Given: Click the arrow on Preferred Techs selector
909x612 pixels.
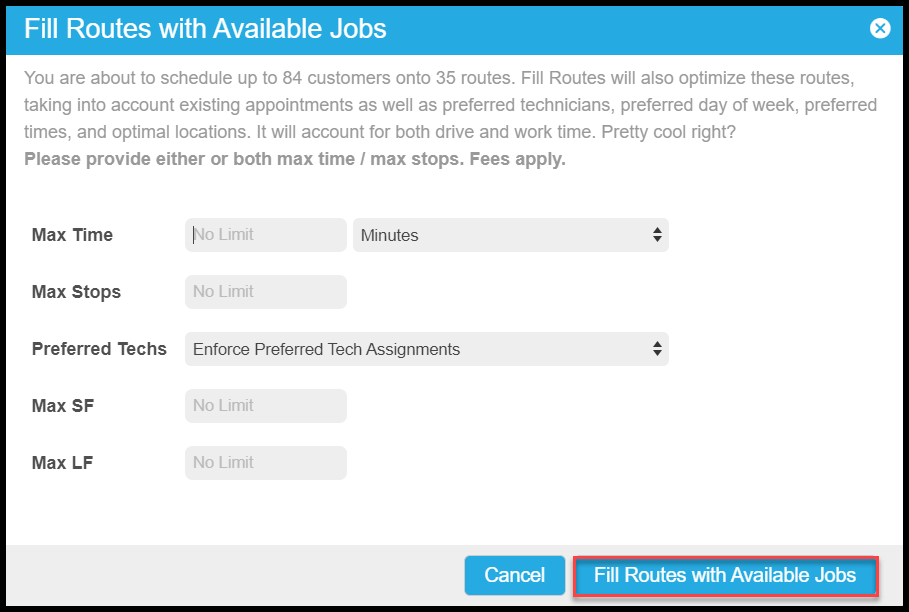Looking at the screenshot, I should [x=657, y=349].
